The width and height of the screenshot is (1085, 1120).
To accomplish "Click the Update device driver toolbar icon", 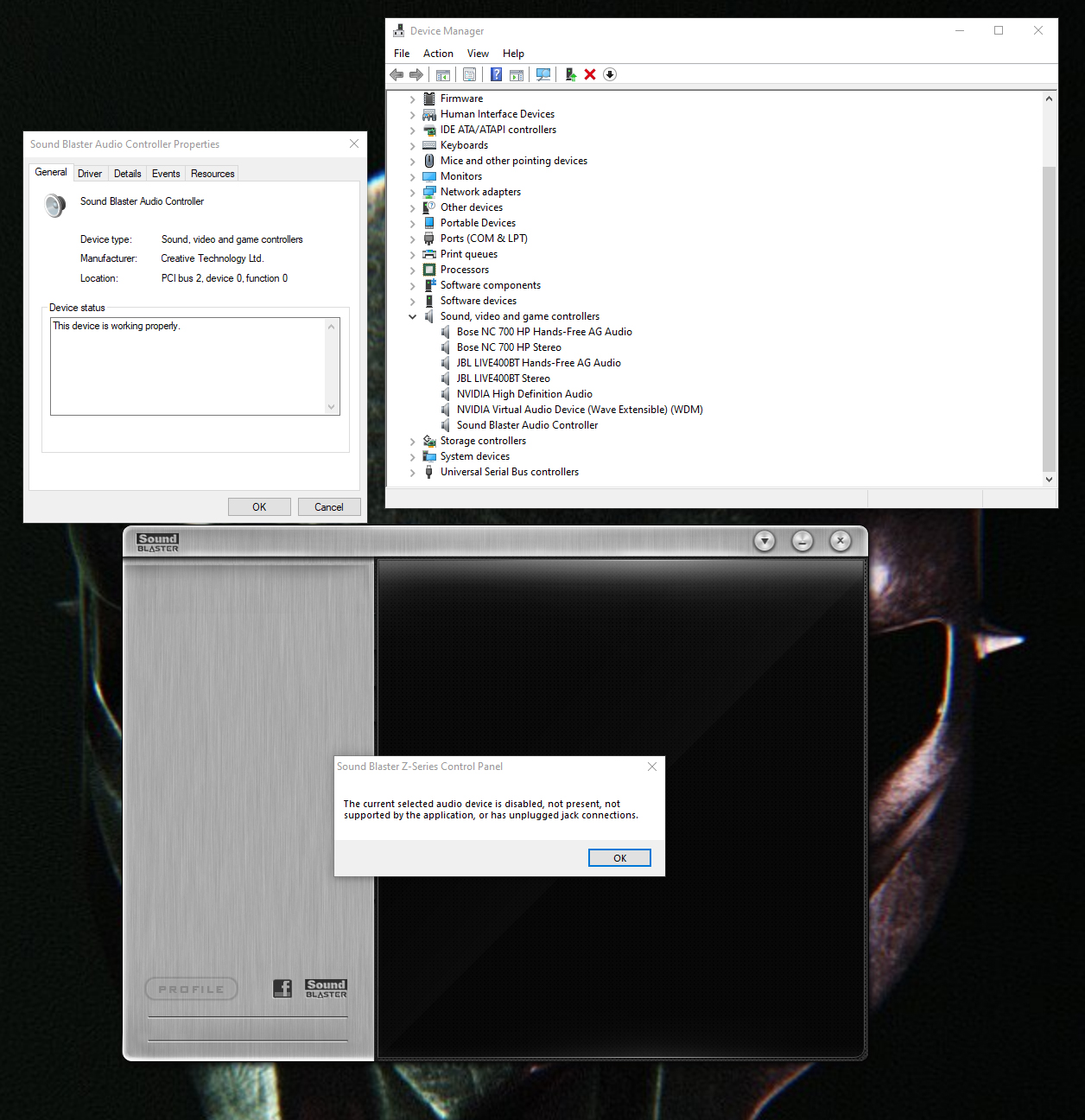I will [x=570, y=74].
